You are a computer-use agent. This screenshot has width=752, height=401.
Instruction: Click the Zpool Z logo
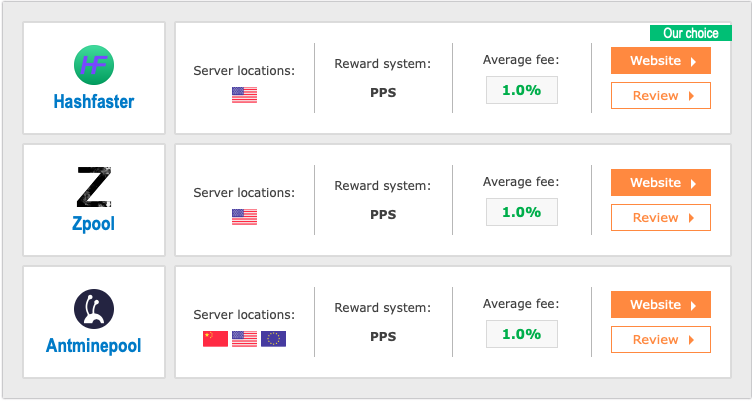(94, 187)
